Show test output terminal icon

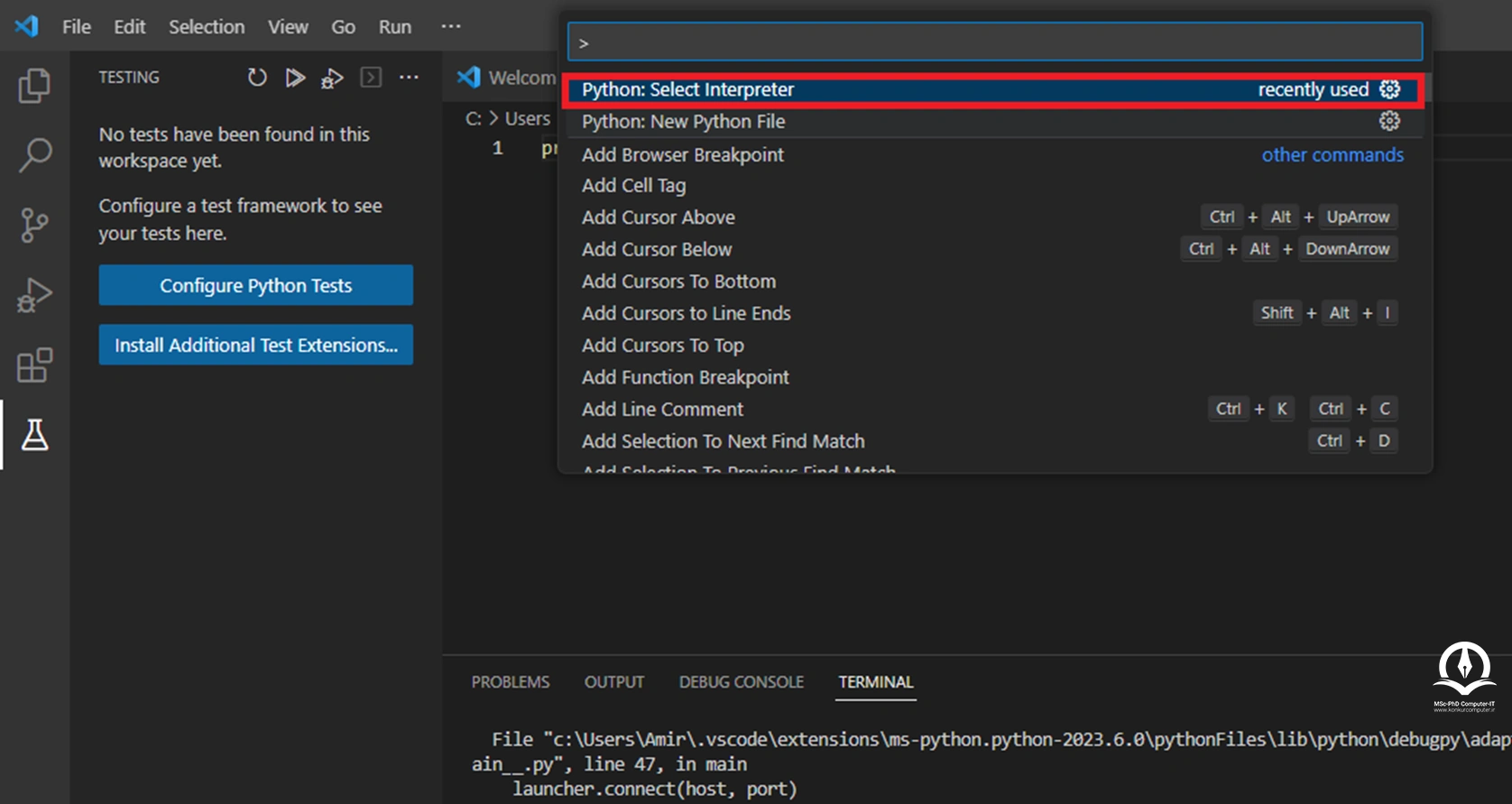(371, 78)
